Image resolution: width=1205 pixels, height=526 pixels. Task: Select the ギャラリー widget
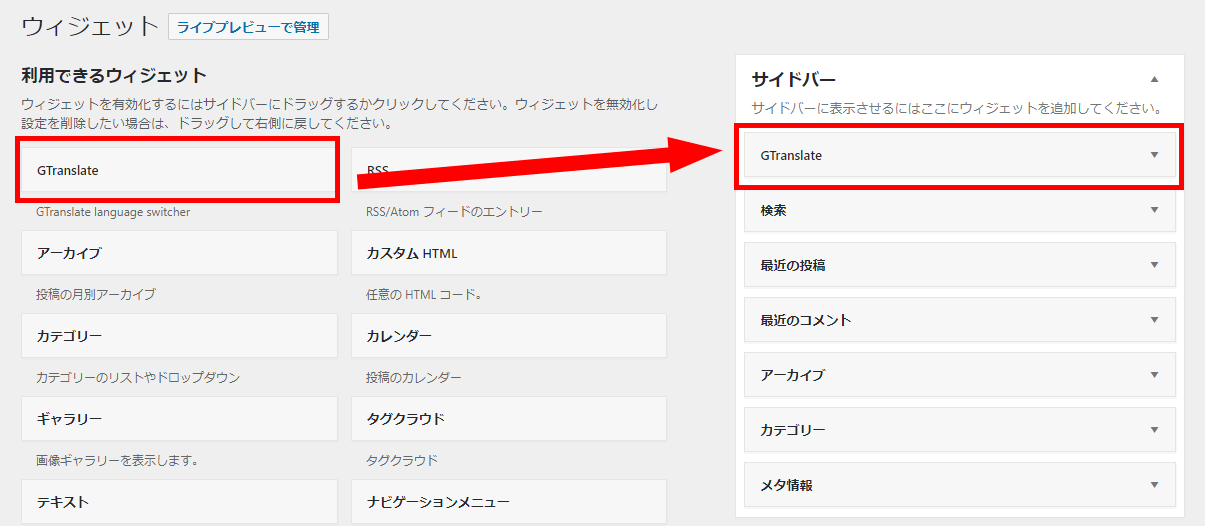point(178,418)
